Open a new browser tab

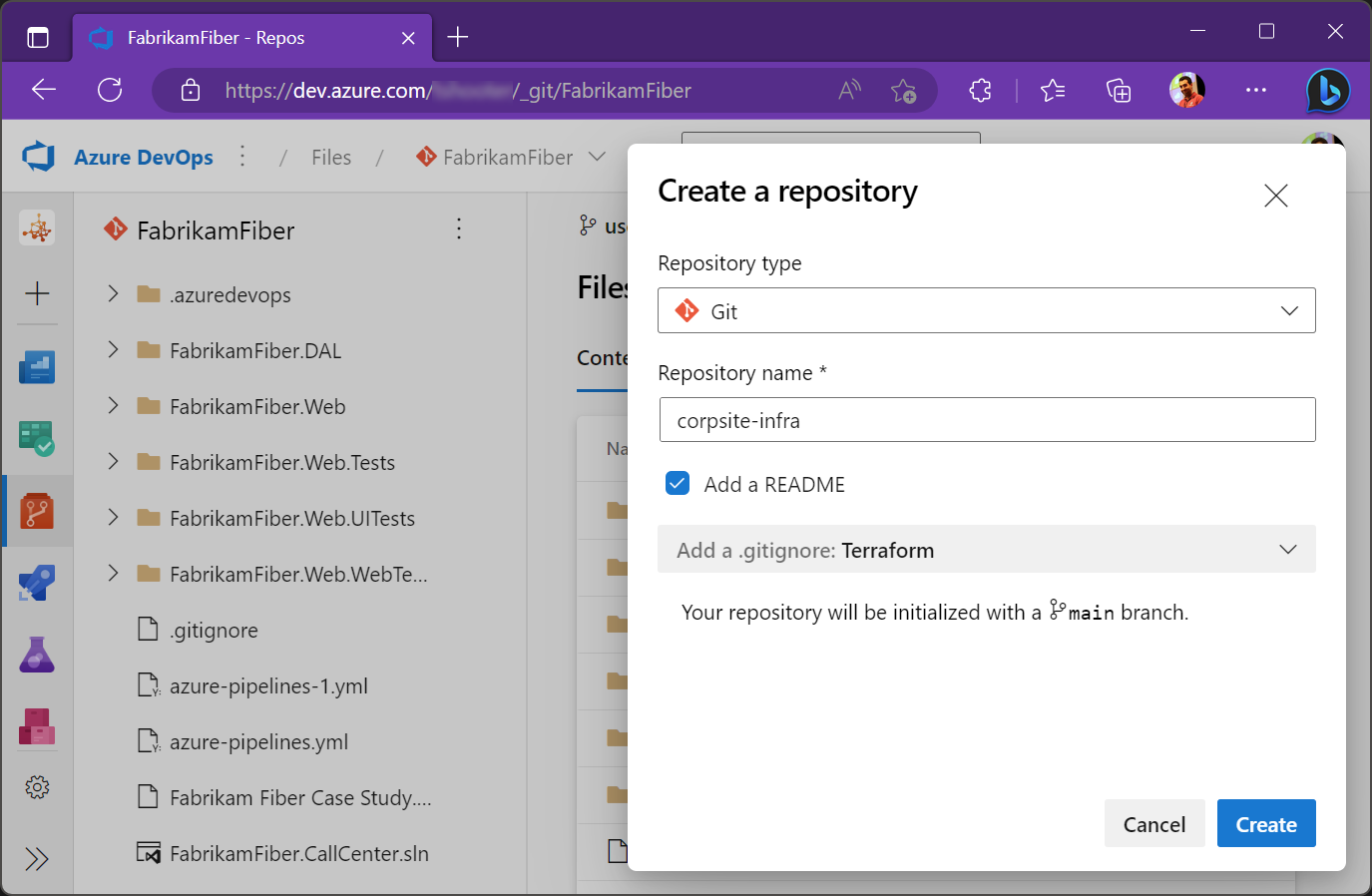point(458,37)
